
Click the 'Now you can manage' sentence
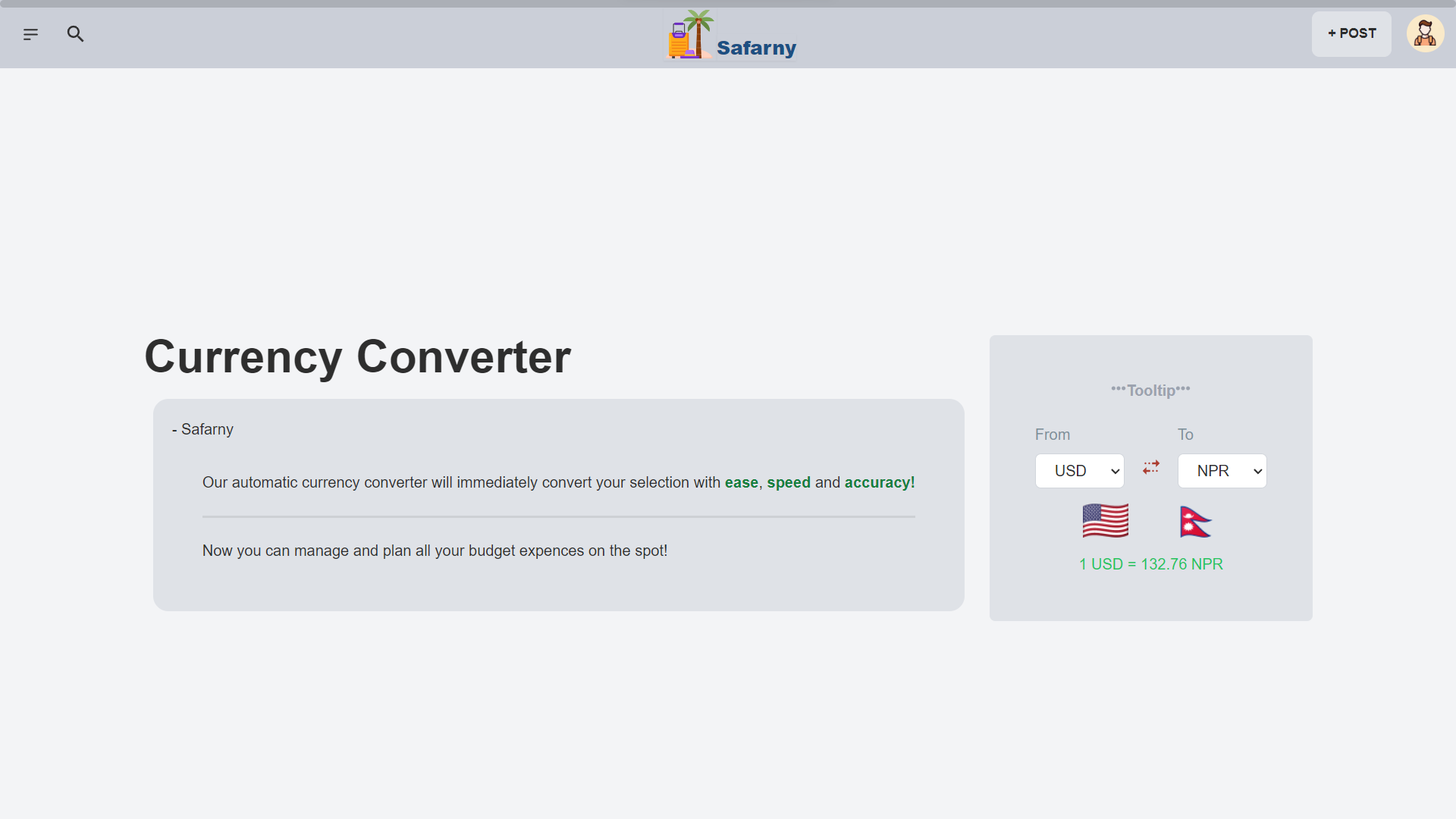point(435,551)
